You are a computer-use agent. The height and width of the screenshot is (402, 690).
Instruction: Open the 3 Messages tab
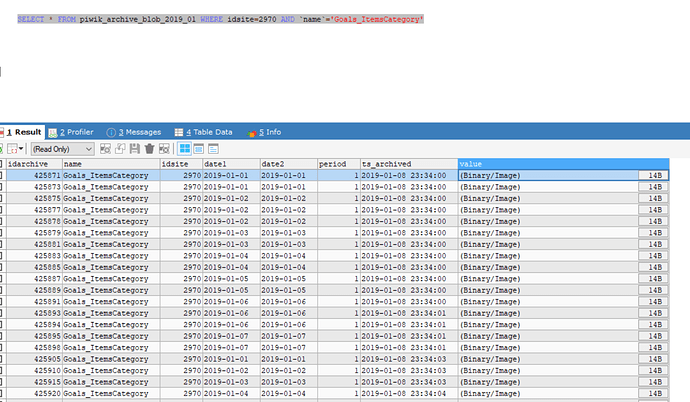[x=134, y=132]
